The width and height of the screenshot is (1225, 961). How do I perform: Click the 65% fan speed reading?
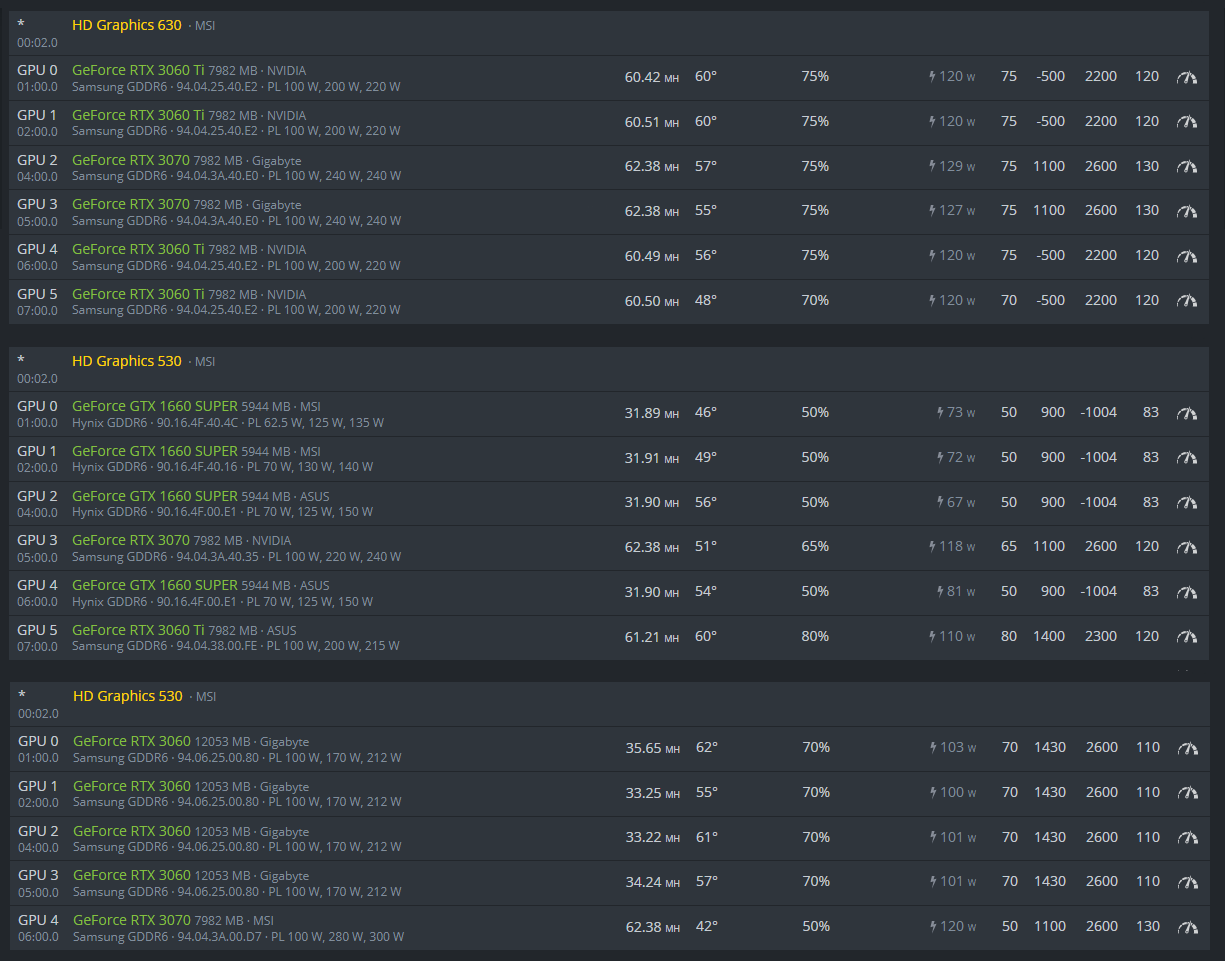coord(815,546)
